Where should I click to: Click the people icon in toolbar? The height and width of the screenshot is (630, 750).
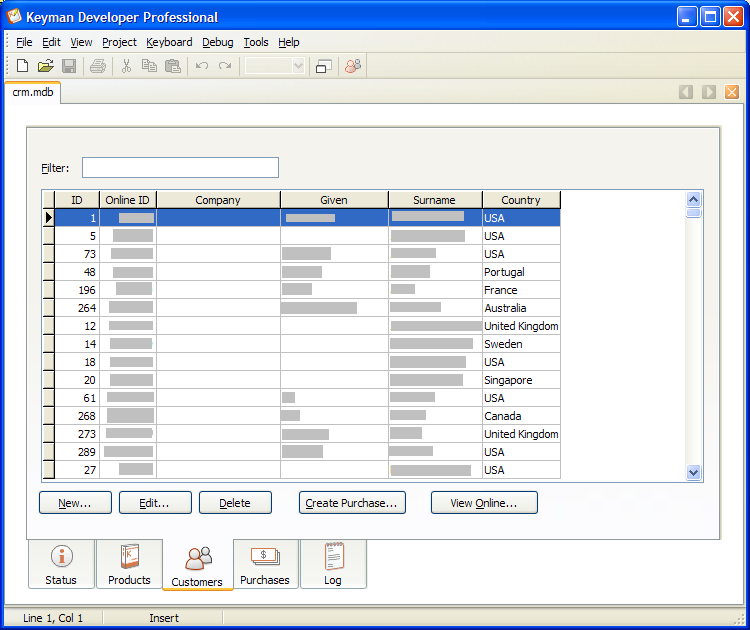click(353, 66)
